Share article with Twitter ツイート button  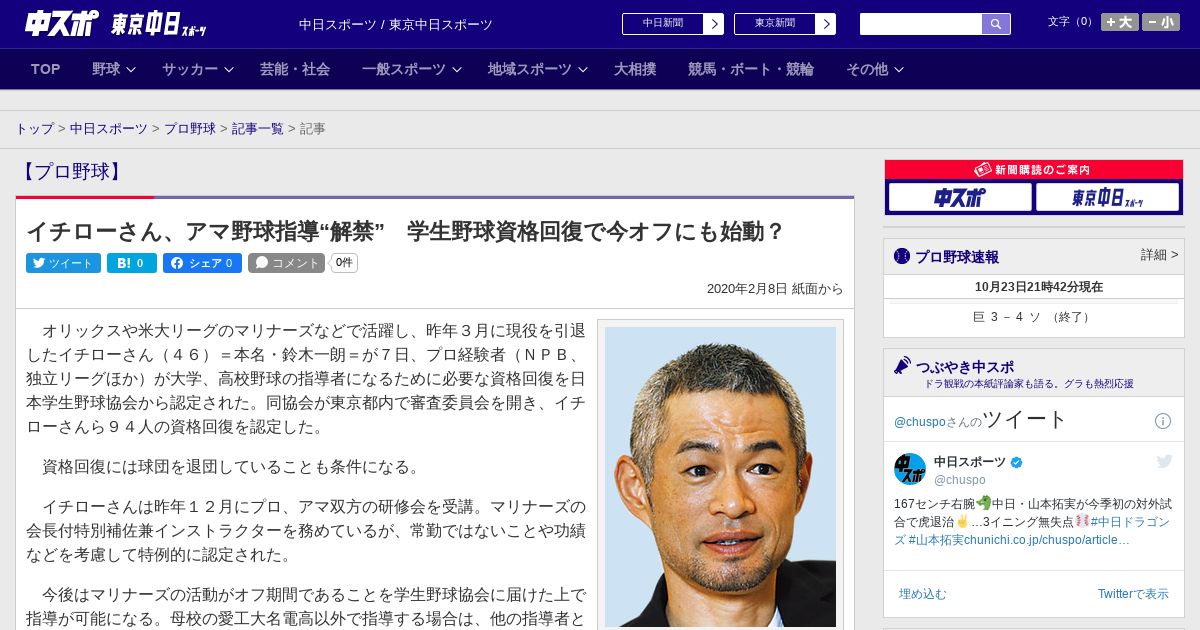pyautogui.click(x=63, y=263)
